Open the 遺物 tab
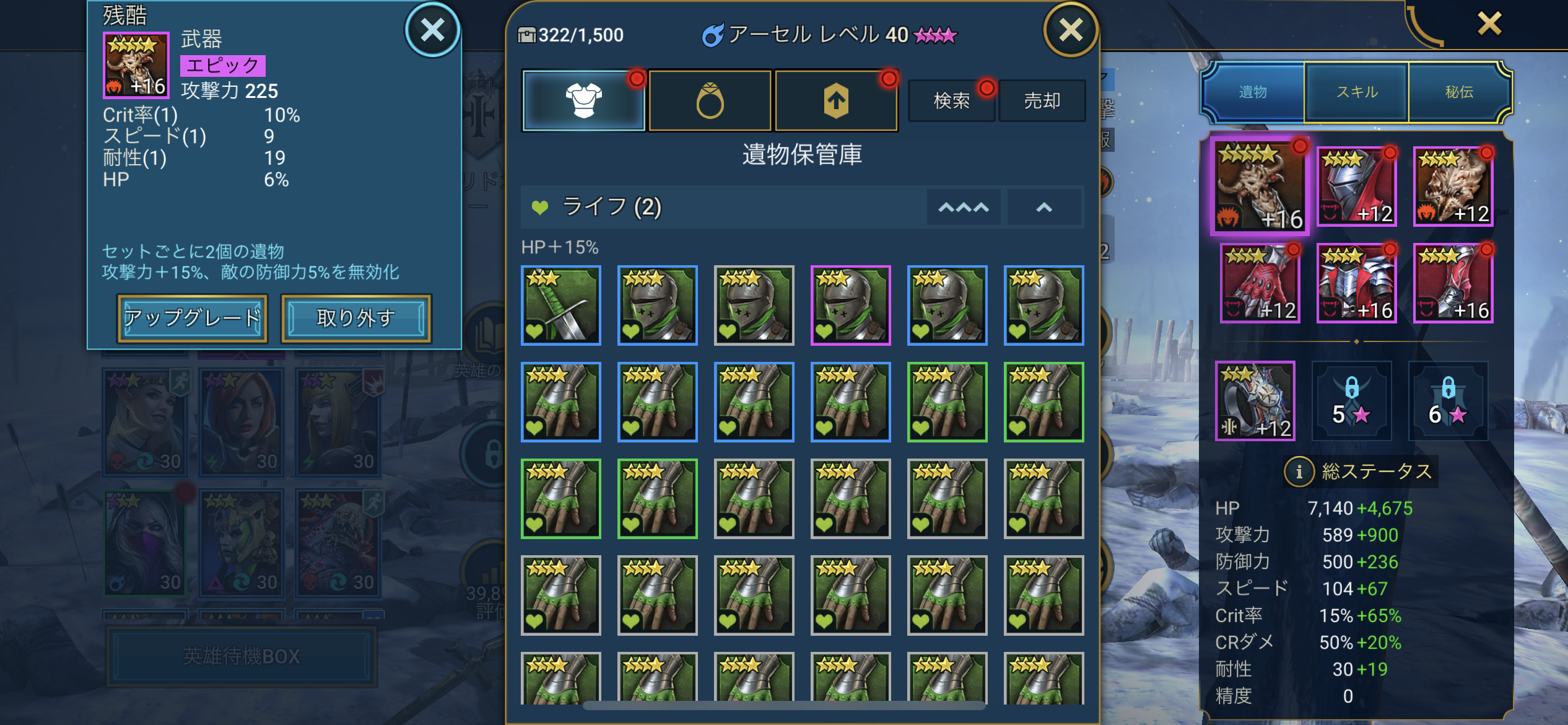The height and width of the screenshot is (725, 1568). 1253,92
